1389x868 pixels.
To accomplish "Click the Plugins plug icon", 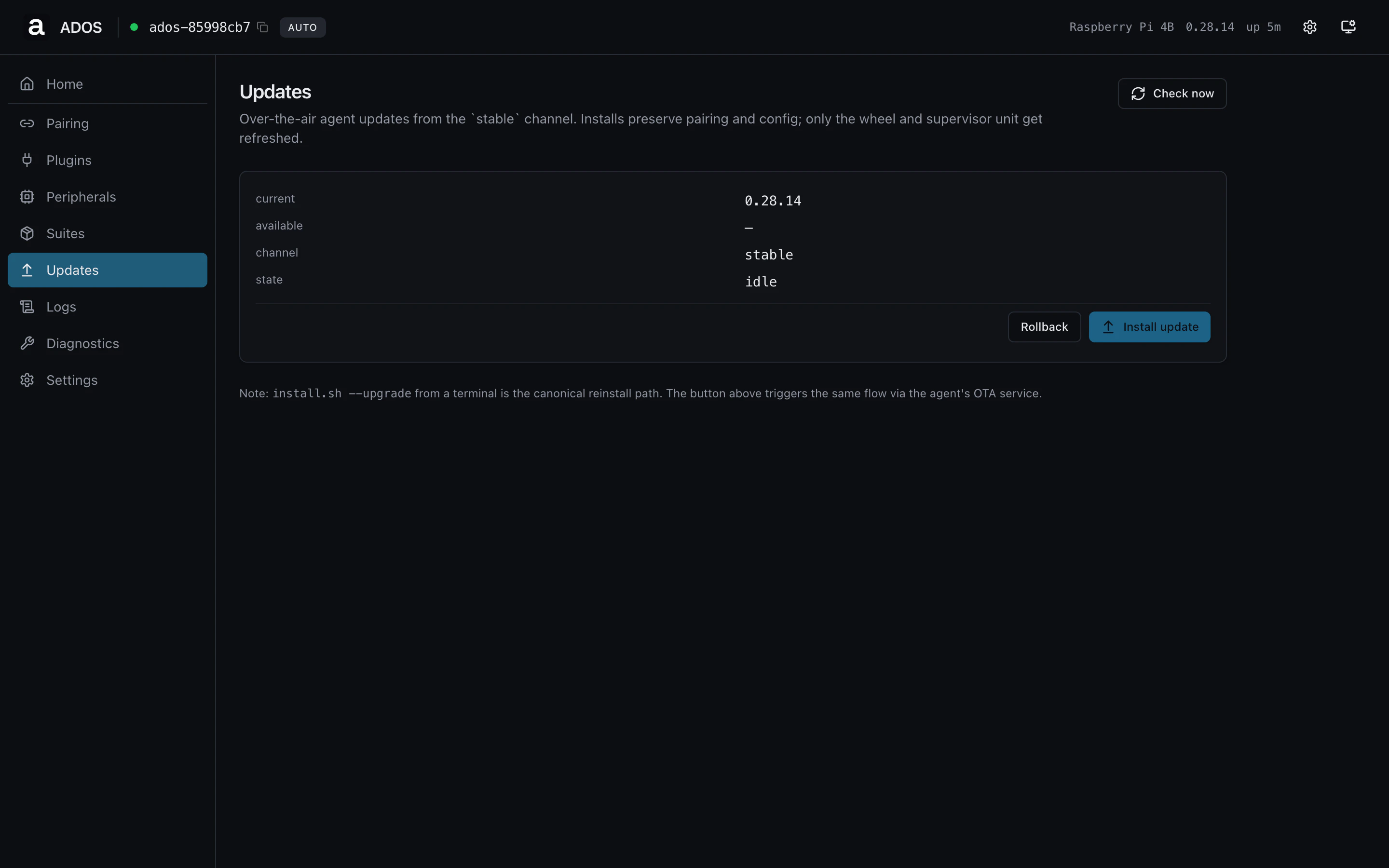I will (27, 160).
